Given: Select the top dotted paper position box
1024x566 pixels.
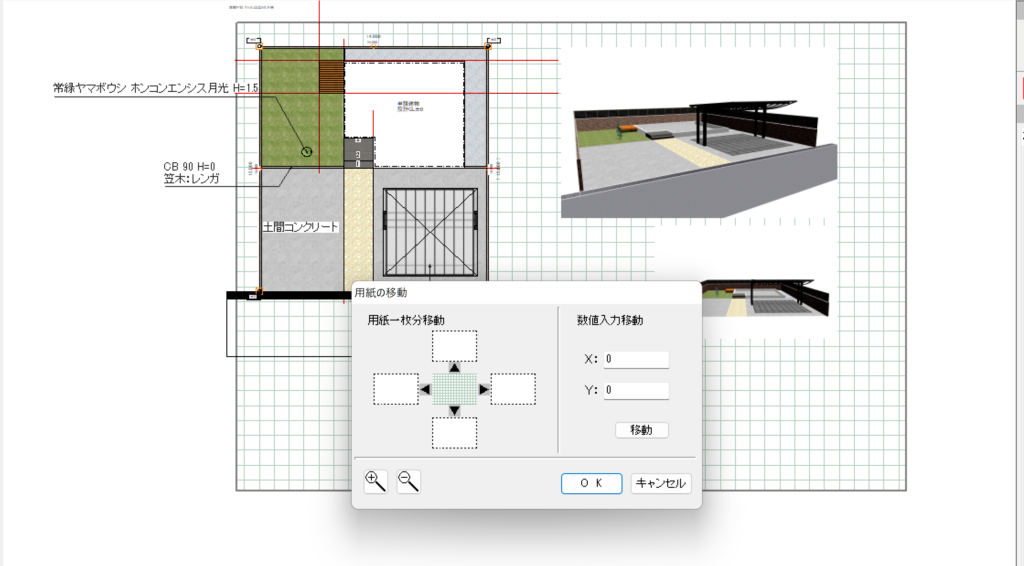Looking at the screenshot, I should pyautogui.click(x=454, y=346).
